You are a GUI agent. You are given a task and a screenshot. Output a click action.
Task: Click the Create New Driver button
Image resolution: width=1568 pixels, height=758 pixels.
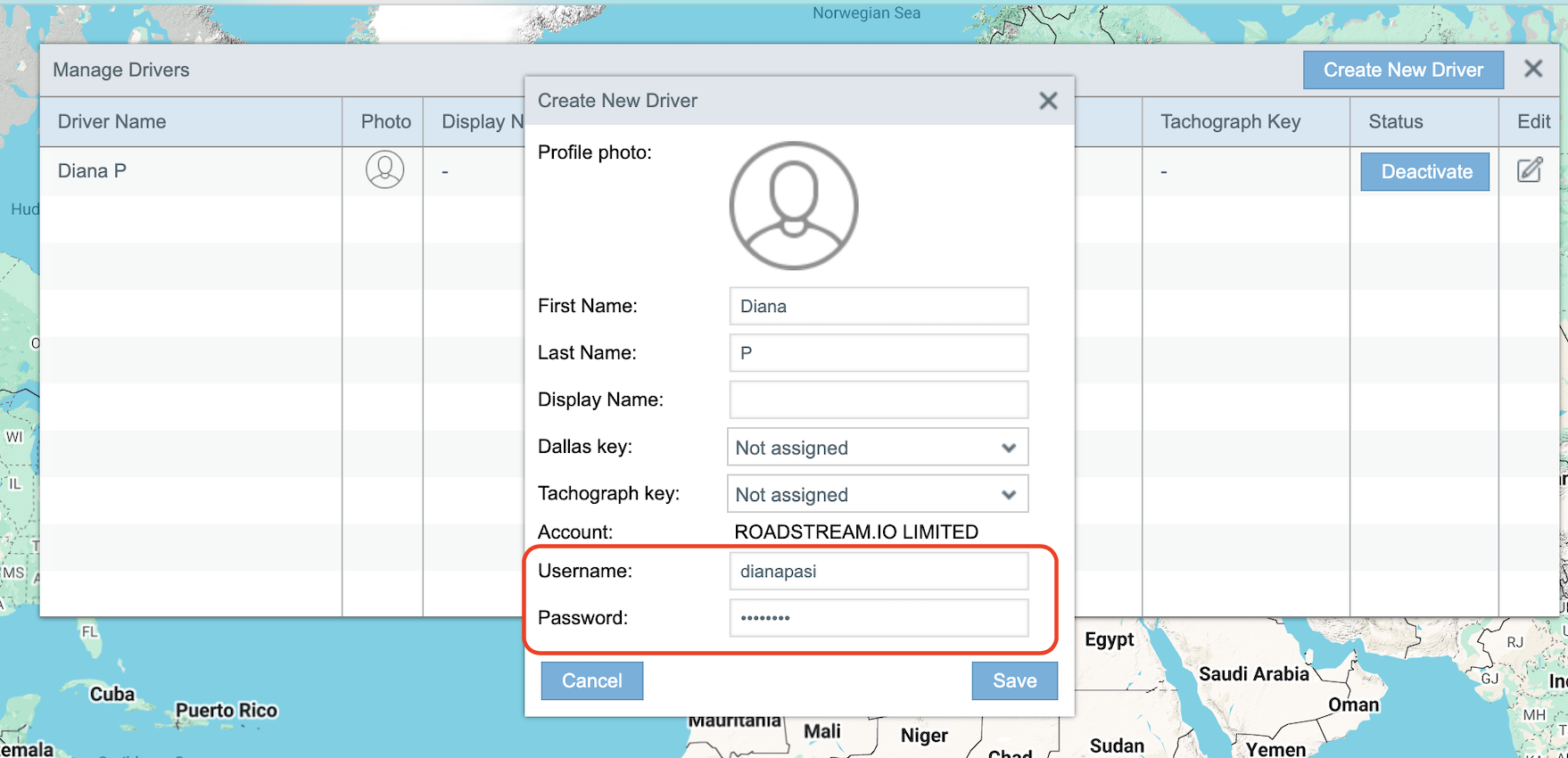pyautogui.click(x=1402, y=70)
